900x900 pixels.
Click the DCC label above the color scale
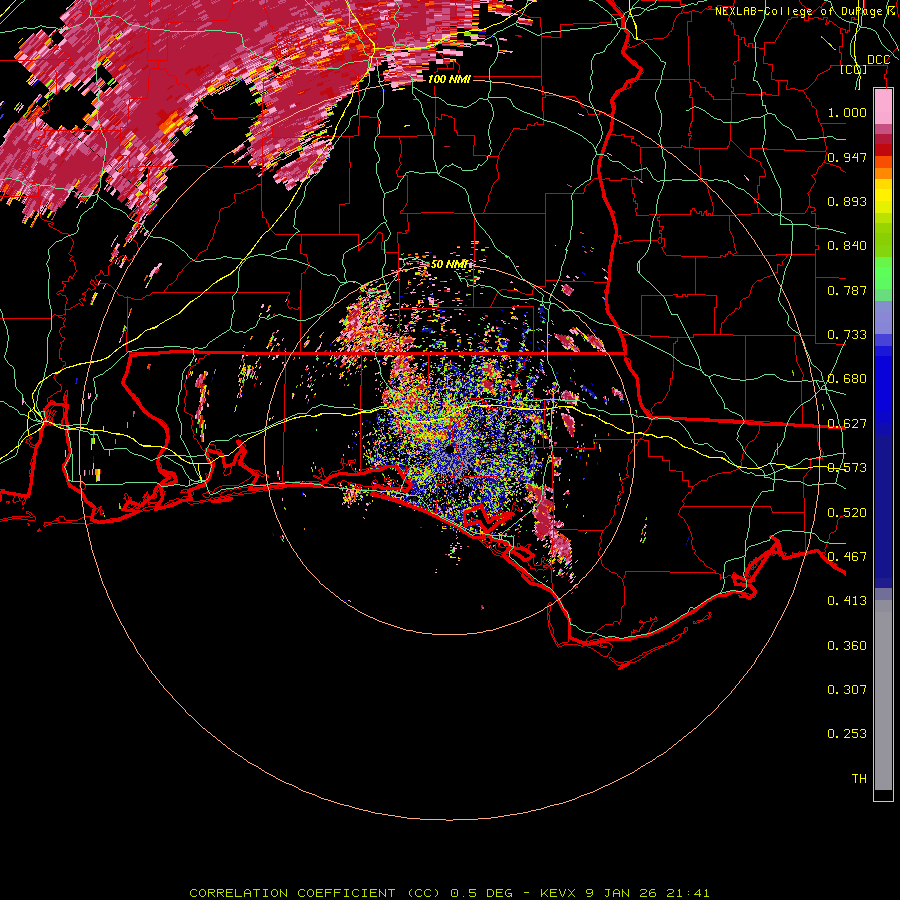tap(878, 60)
